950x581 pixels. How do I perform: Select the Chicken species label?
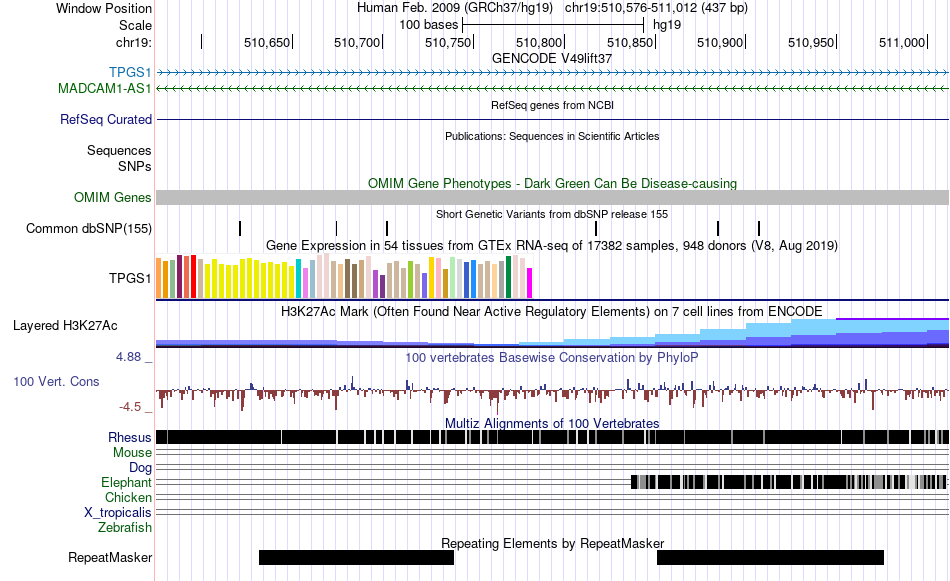128,497
